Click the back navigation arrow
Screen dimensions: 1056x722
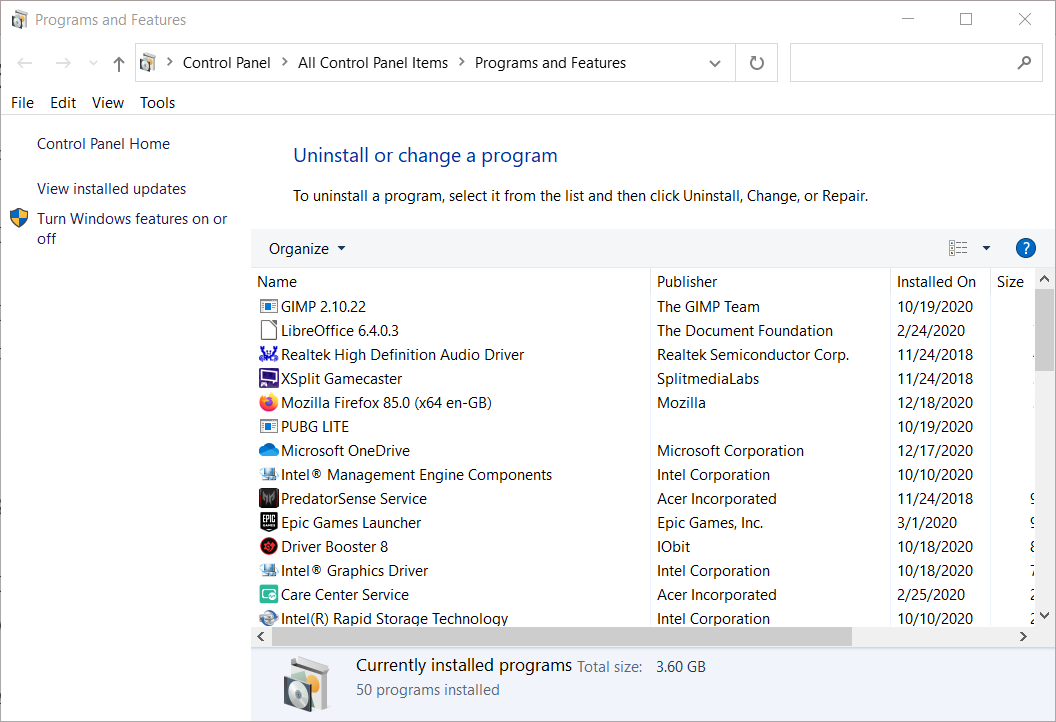point(25,63)
